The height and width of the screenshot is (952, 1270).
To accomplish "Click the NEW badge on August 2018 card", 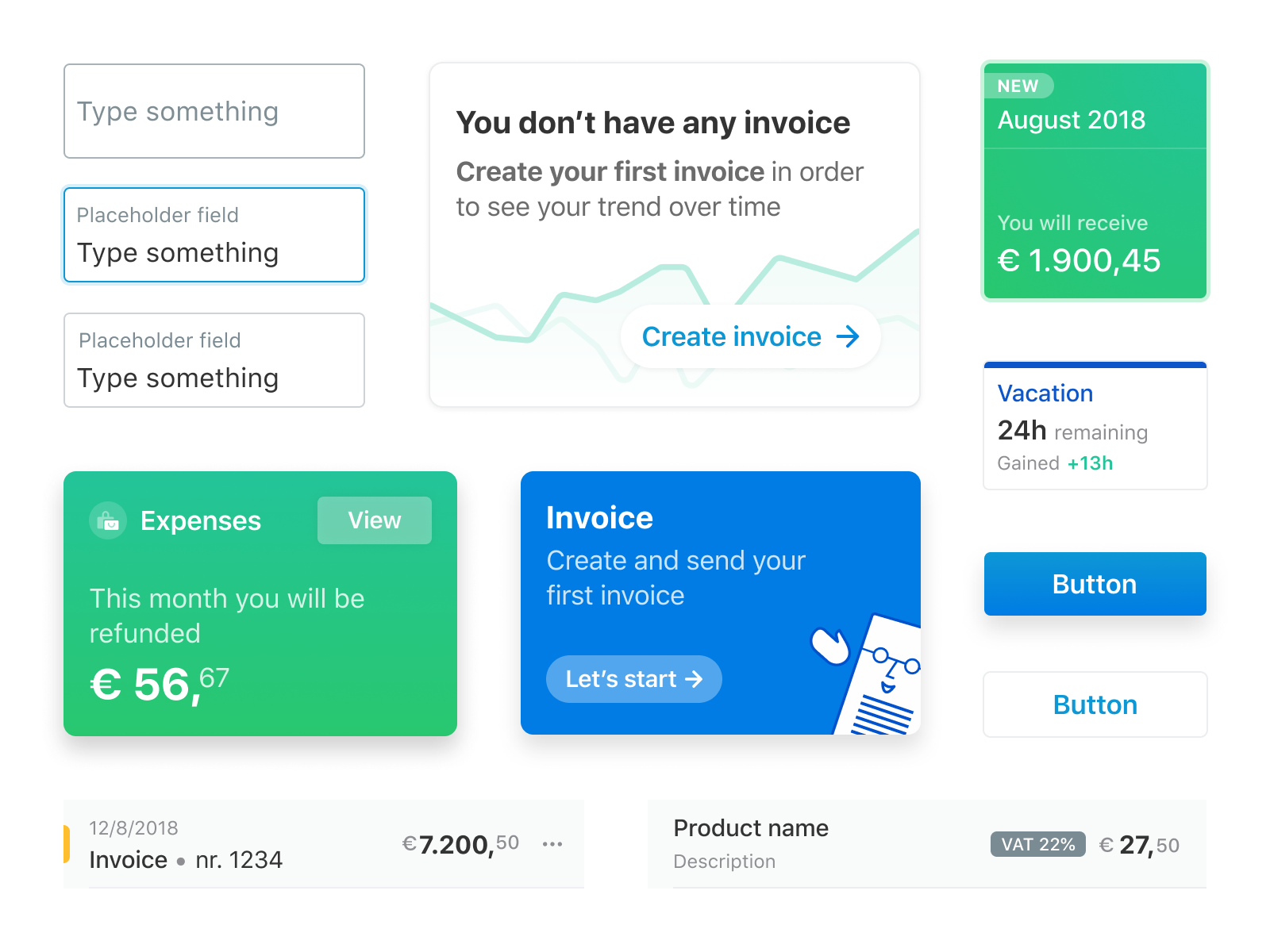I will click(1019, 86).
